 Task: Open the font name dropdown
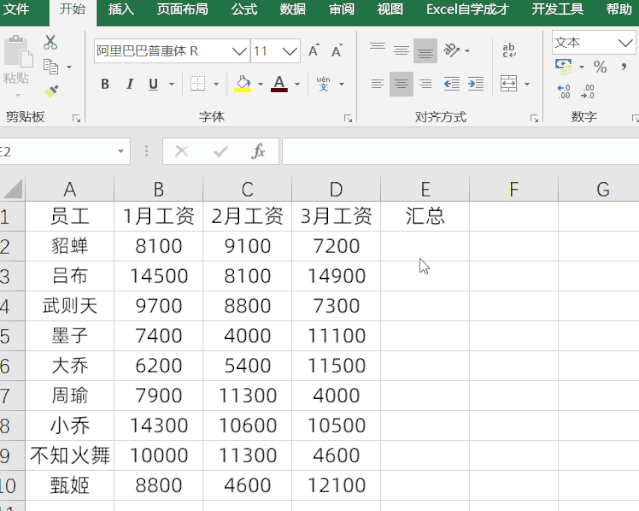point(239,50)
